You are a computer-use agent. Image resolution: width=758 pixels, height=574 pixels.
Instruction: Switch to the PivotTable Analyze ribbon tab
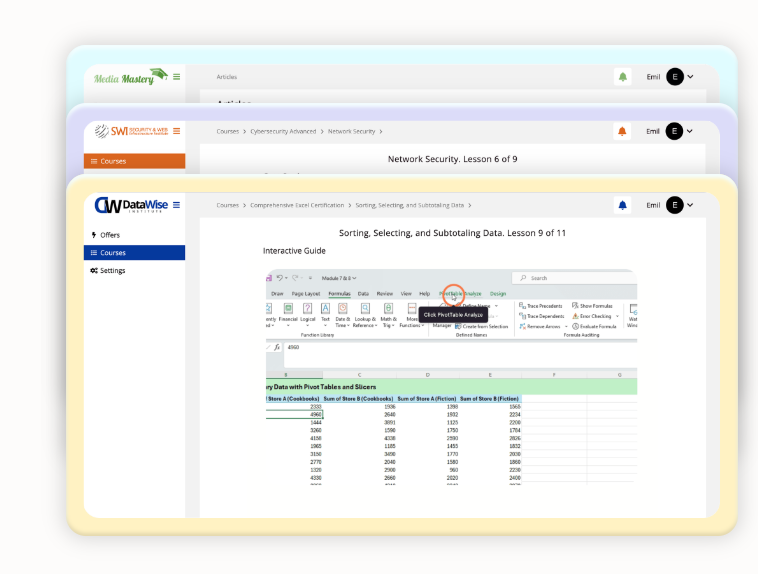tap(460, 294)
